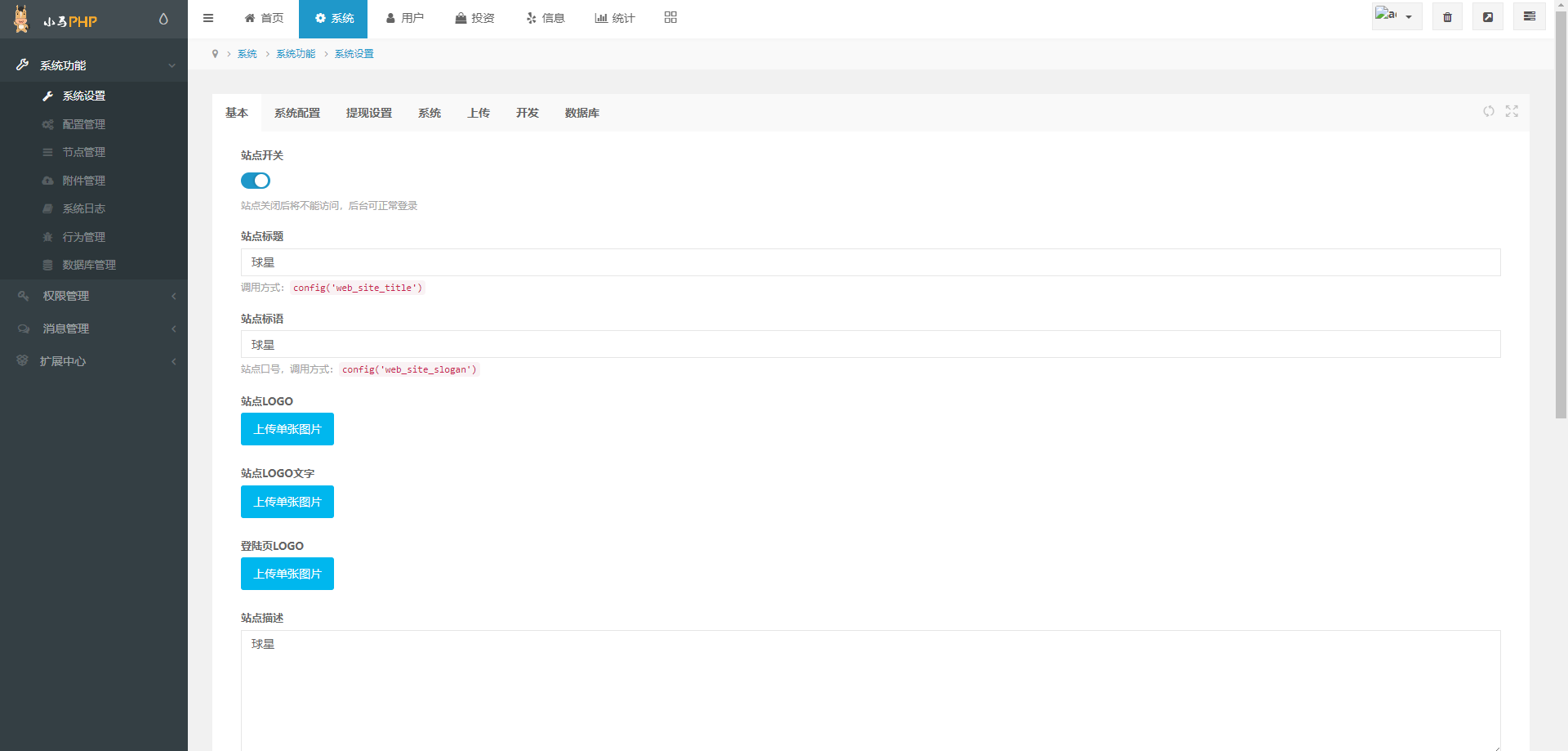Image resolution: width=1568 pixels, height=751 pixels.
Task: Switch to the 数据库 tab
Action: pos(581,113)
